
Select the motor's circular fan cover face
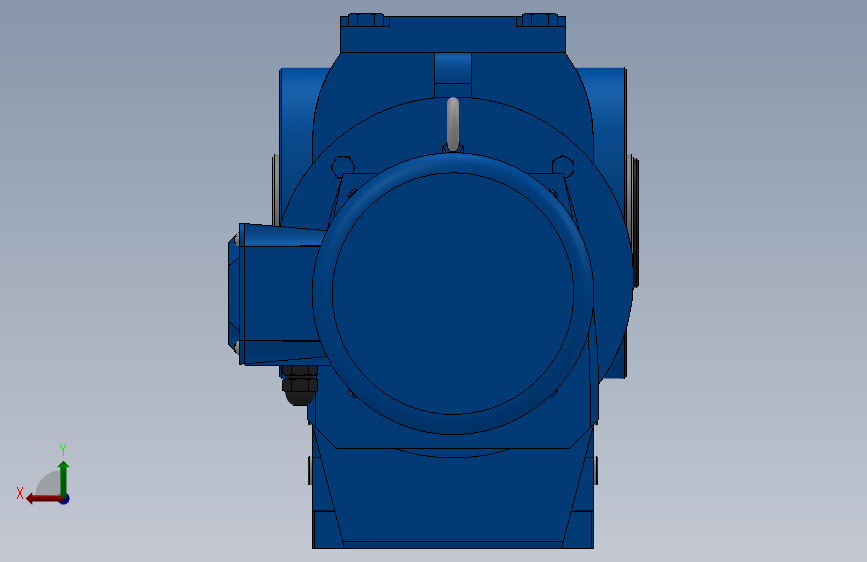[x=453, y=293]
